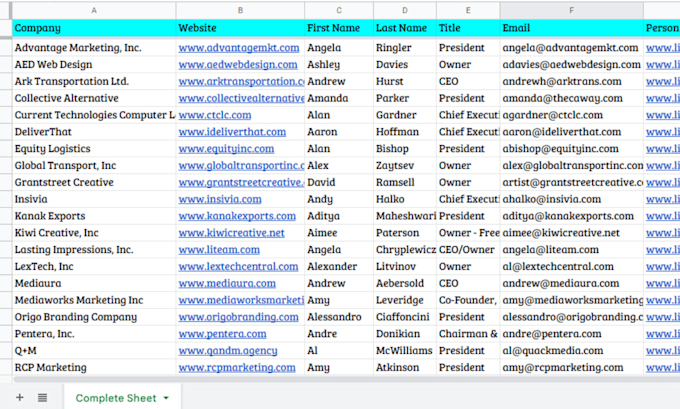Click the First Name header cell
Image resolution: width=680 pixels, height=409 pixels.
click(339, 28)
